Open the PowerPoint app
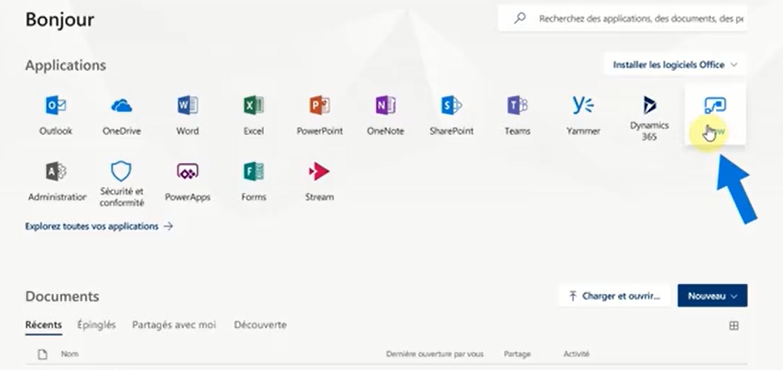Viewport: 783px width, 370px height. (x=320, y=116)
